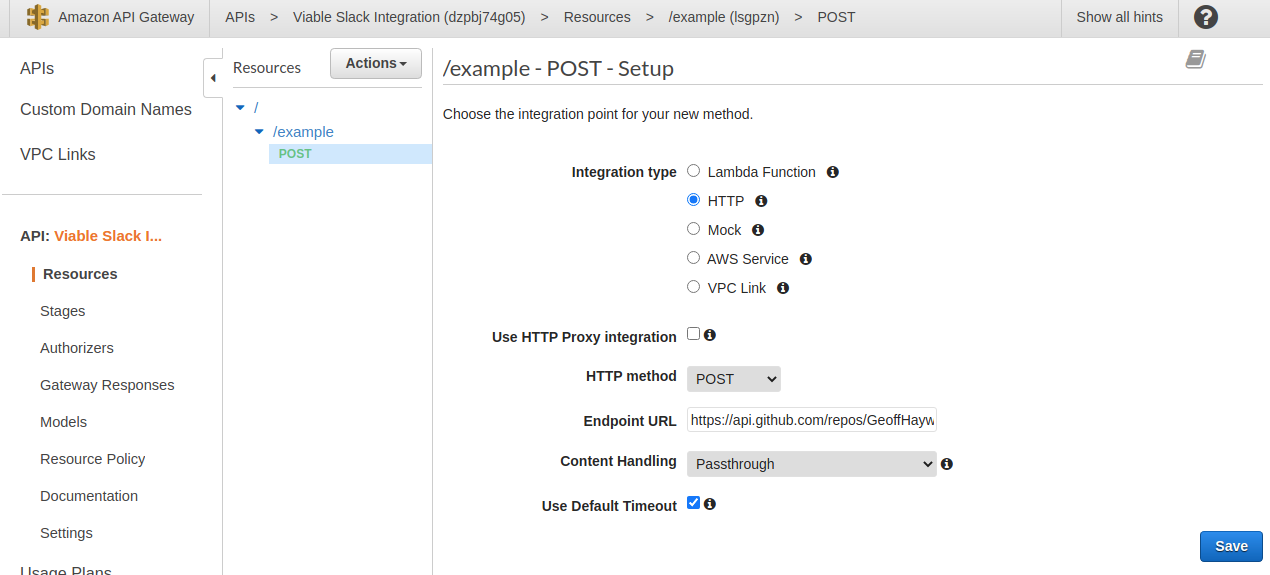Click APIs breadcrumb link
Image resolution: width=1270 pixels, height=575 pixels.
click(x=239, y=17)
